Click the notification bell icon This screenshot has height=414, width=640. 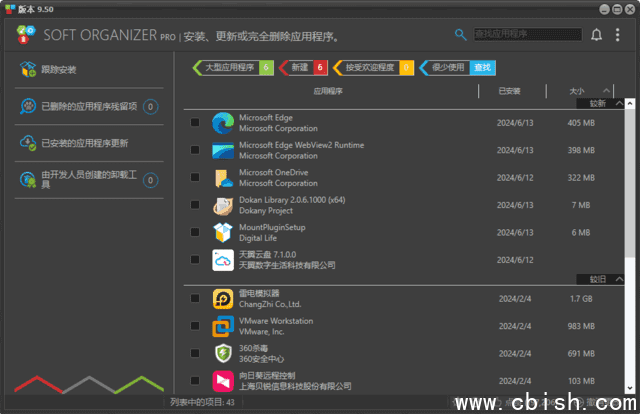[x=597, y=35]
